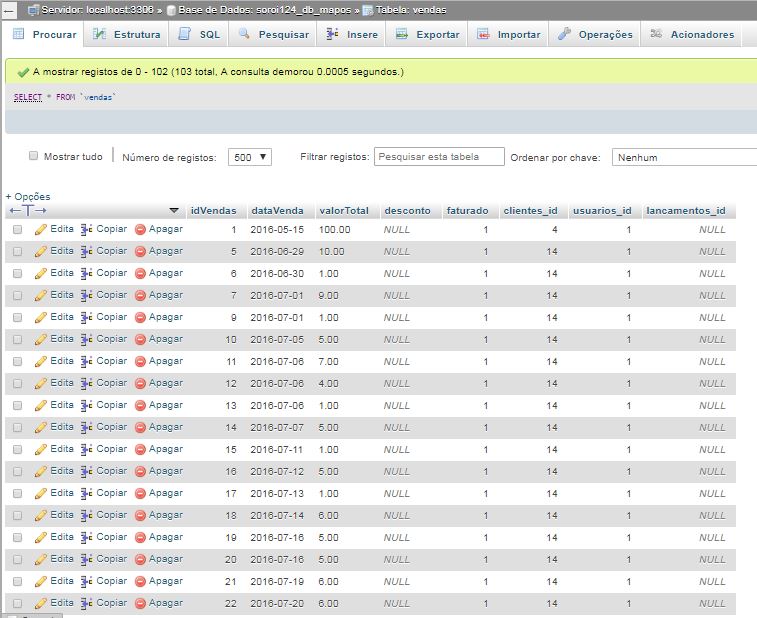Click the left-right column toggle arrows icon
The width and height of the screenshot is (757, 618).
pos(28,211)
